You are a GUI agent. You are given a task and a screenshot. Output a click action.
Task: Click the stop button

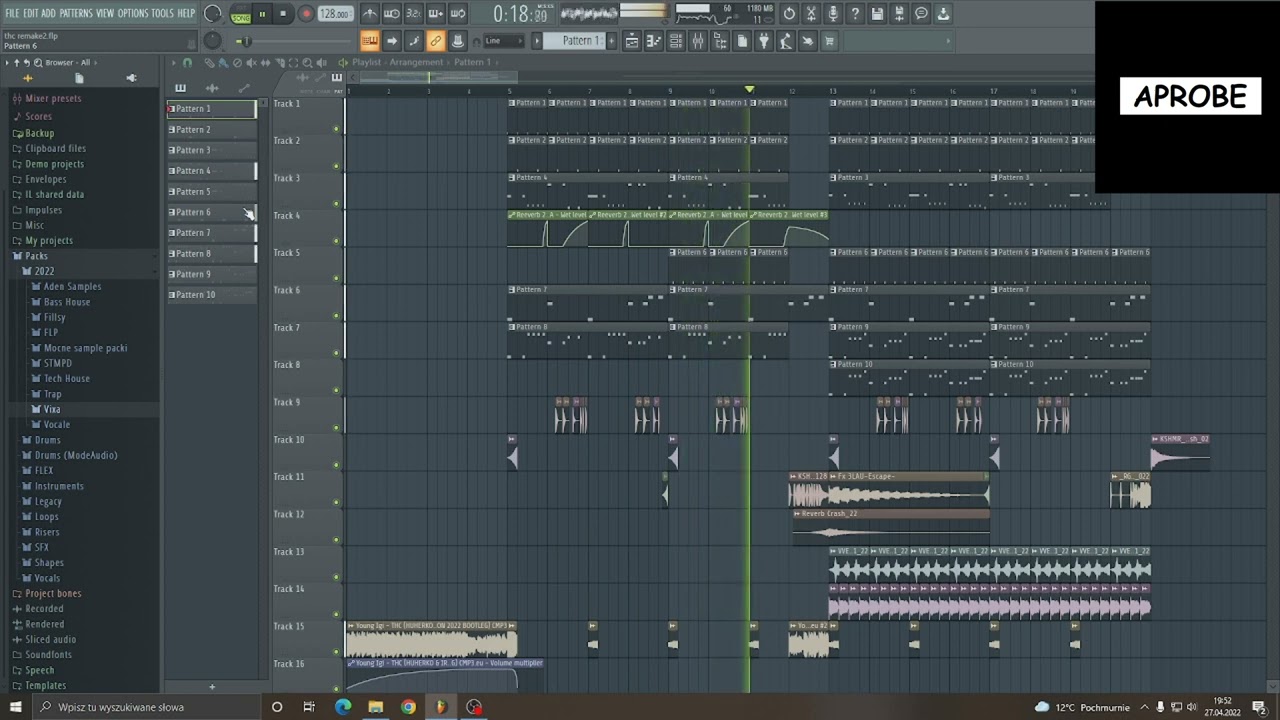283,14
